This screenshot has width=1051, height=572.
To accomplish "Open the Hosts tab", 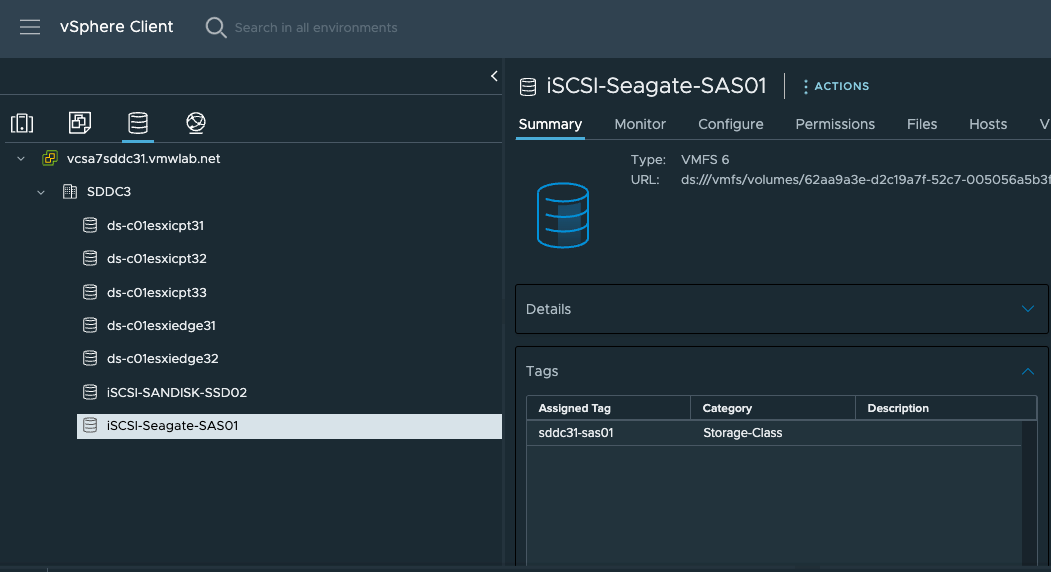I will pyautogui.click(x=988, y=124).
